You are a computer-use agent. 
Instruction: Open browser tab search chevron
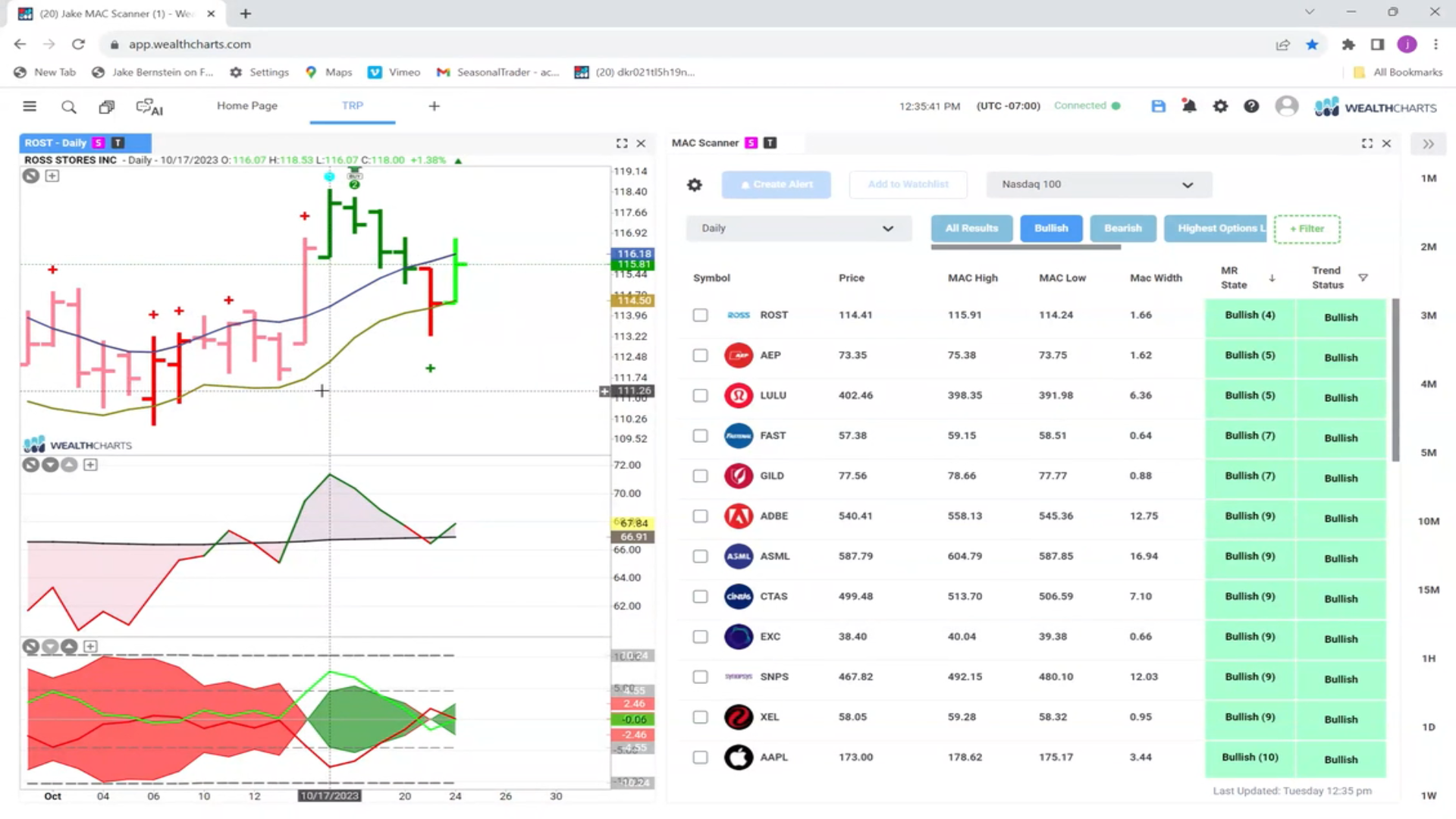point(1310,12)
